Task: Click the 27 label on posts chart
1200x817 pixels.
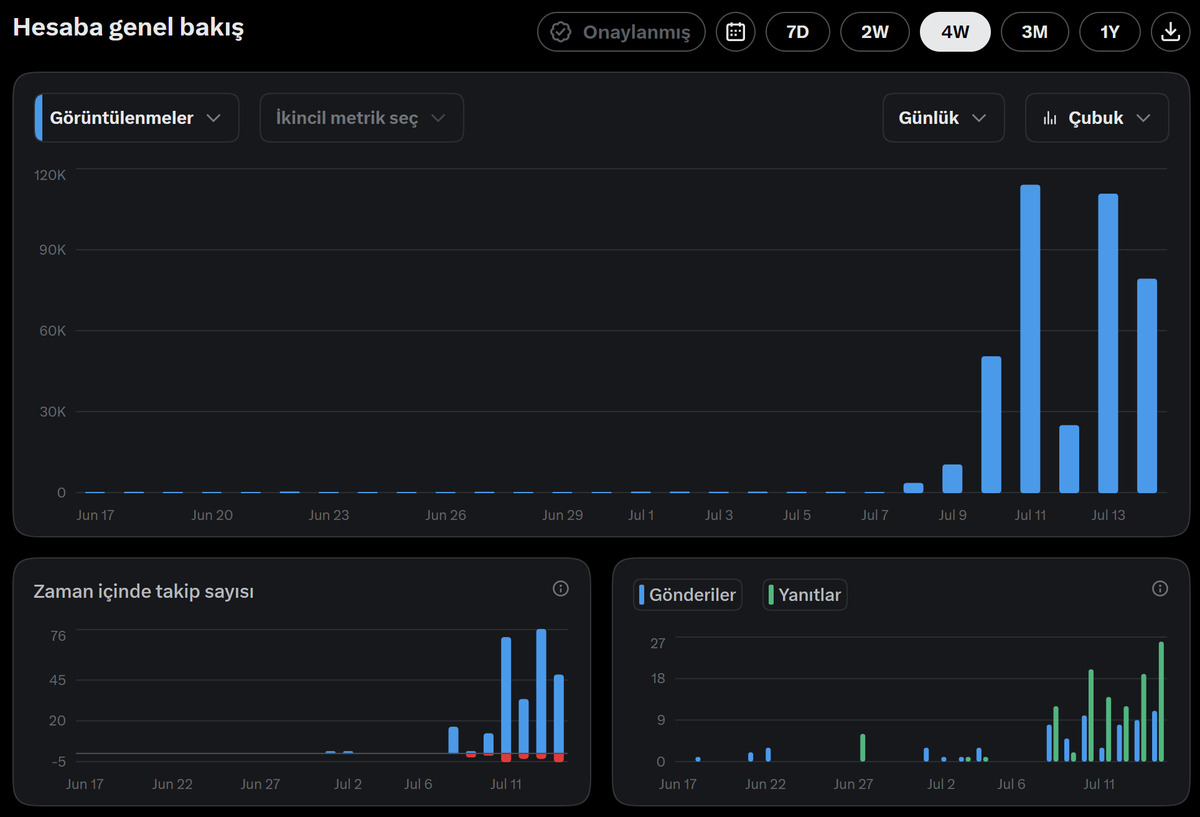Action: 657,643
